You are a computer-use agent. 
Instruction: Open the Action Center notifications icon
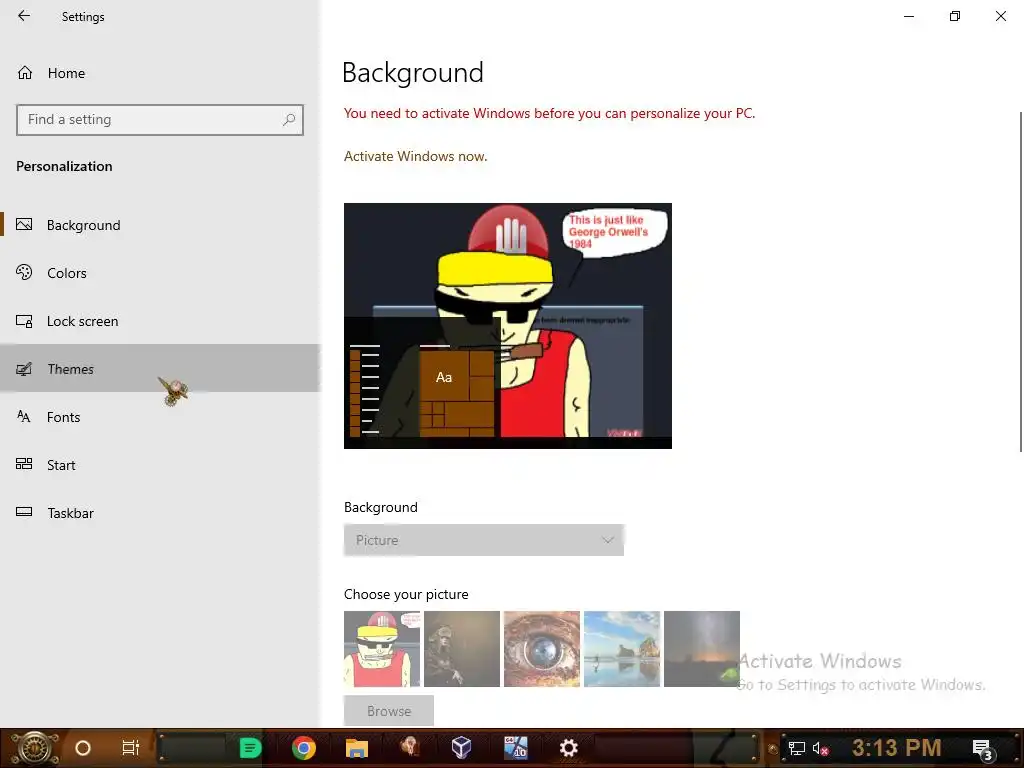click(x=982, y=748)
